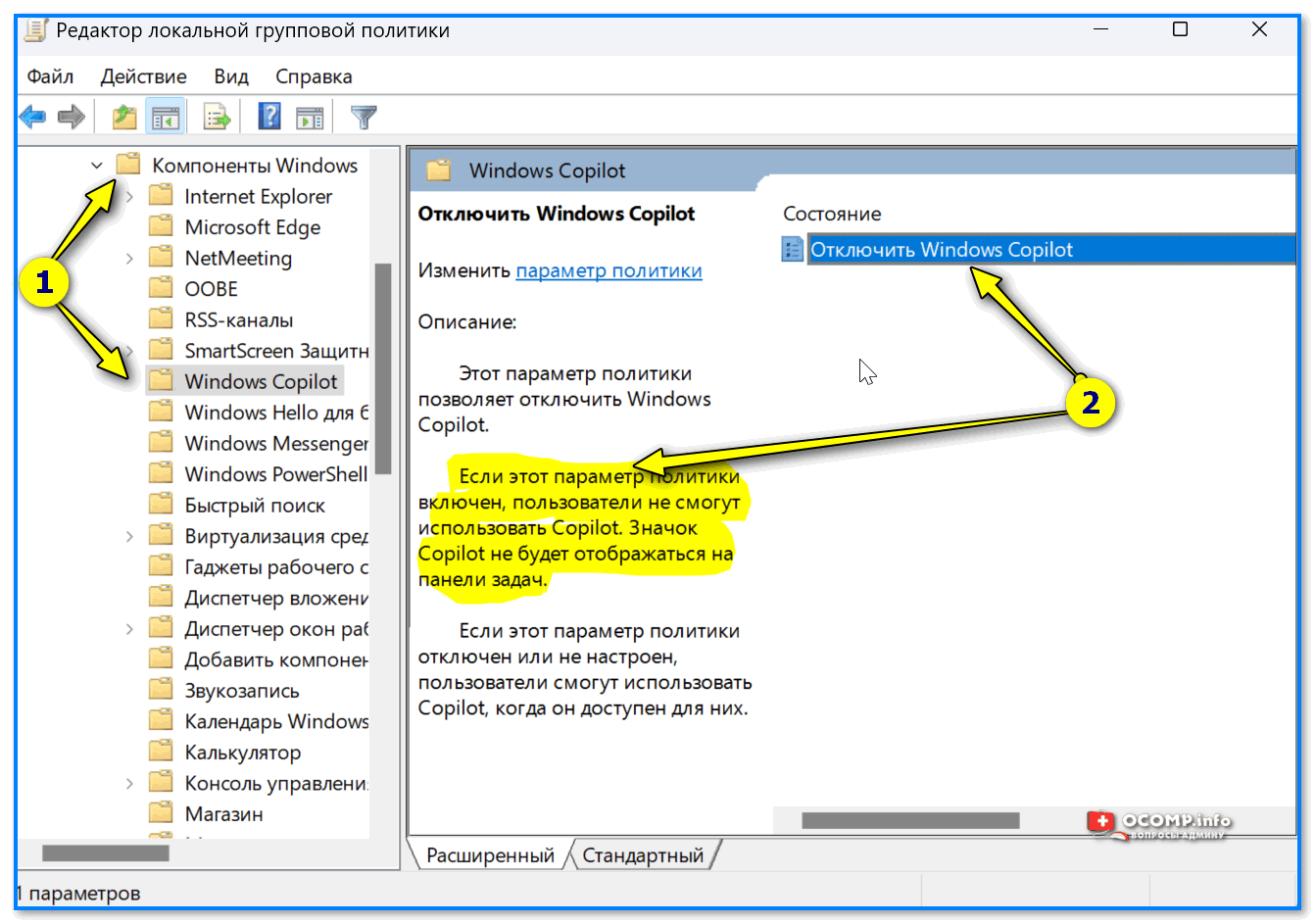
Task: Click the tree pane horizontal scrollbar thumb
Action: coord(106,853)
